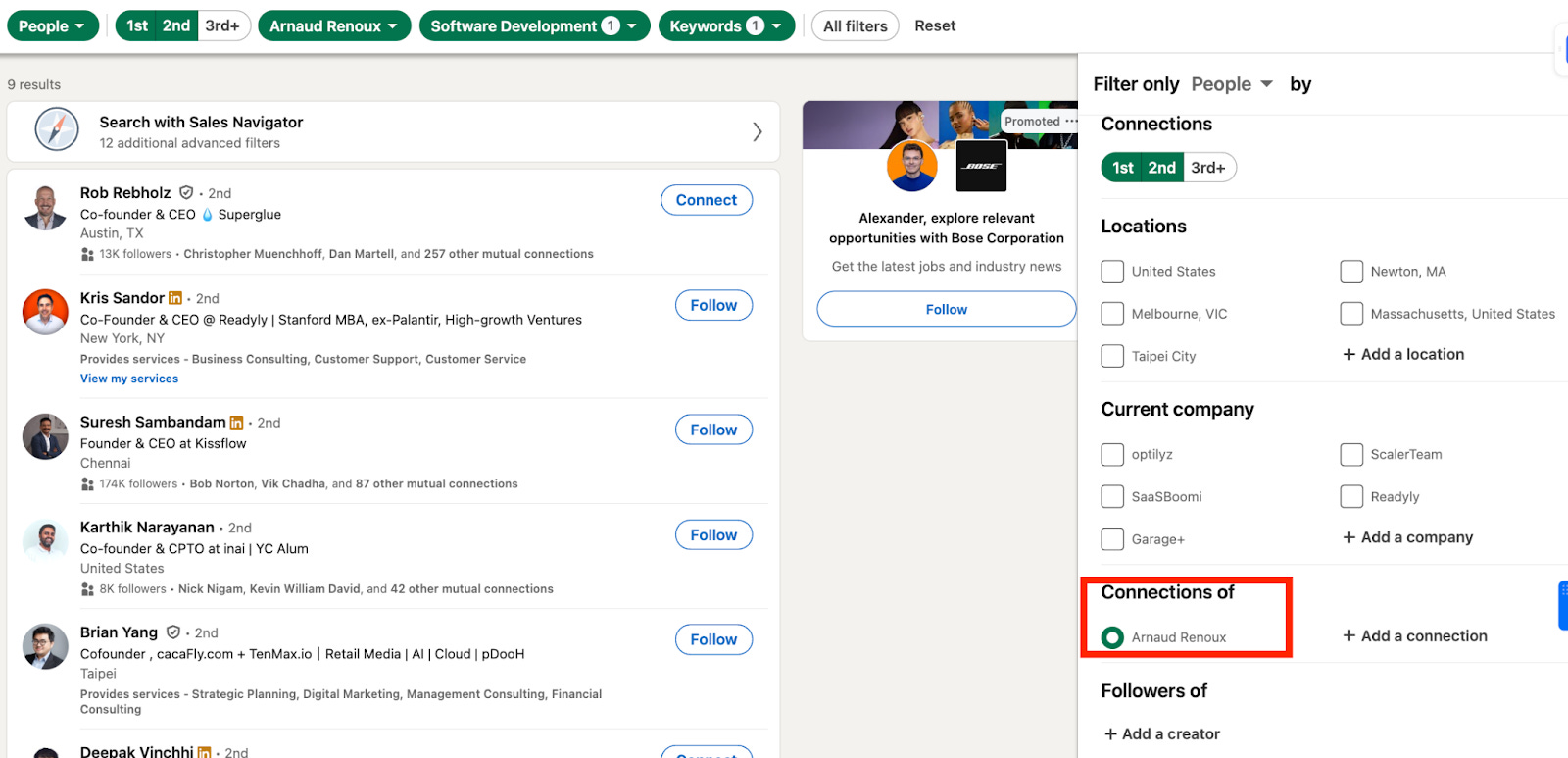The width and height of the screenshot is (1568, 758).
Task: Open the Filter only People dropdown
Action: tap(1232, 84)
